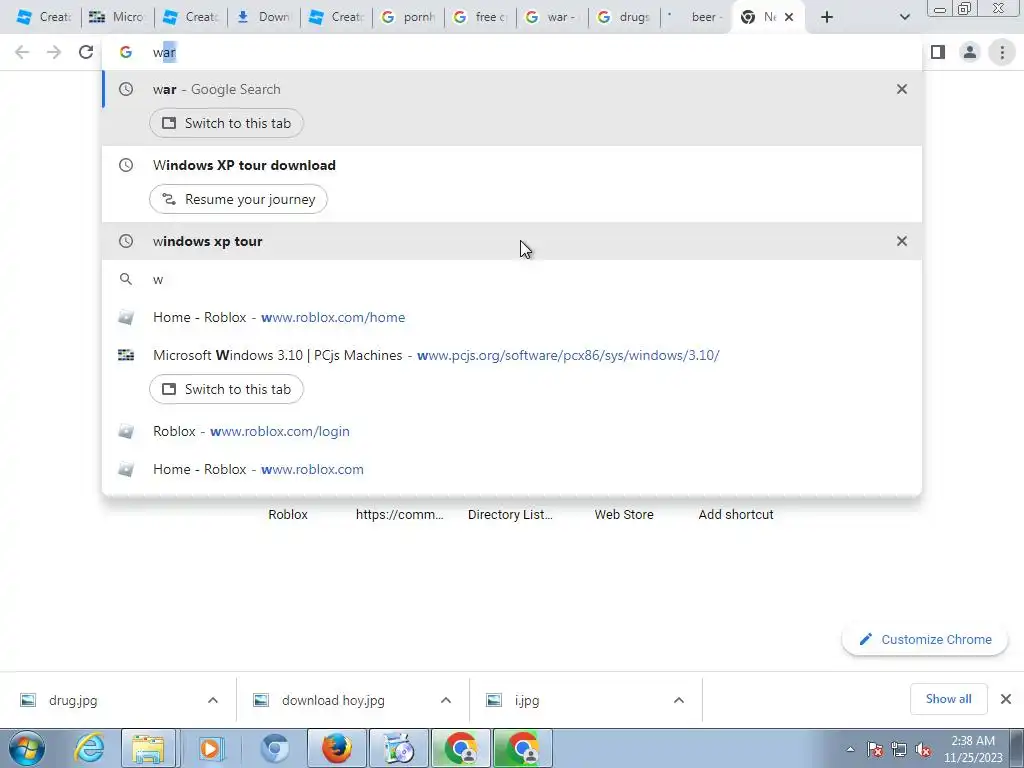Close the current New Tab
The image size is (1024, 768).
pos(789,17)
